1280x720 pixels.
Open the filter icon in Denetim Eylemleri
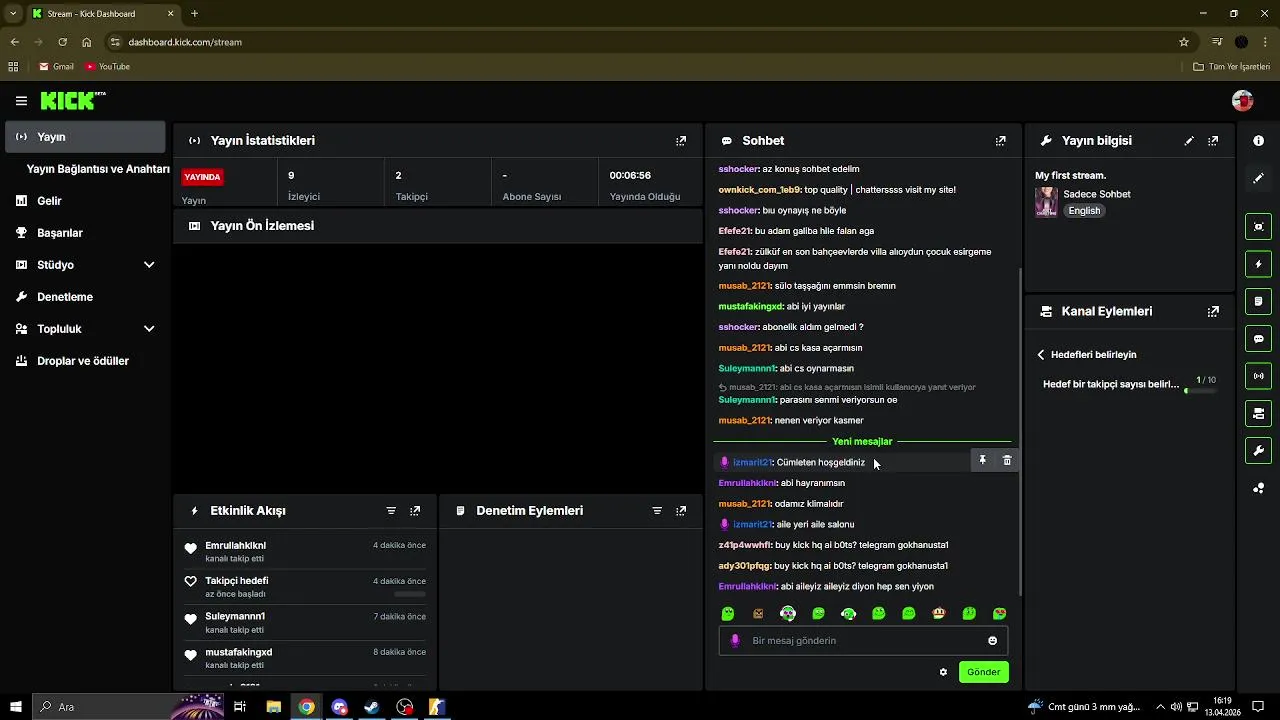click(657, 511)
